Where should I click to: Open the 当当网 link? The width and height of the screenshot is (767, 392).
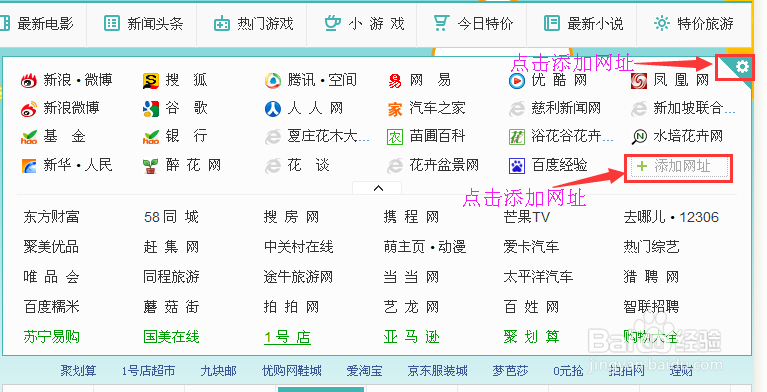(x=411, y=277)
